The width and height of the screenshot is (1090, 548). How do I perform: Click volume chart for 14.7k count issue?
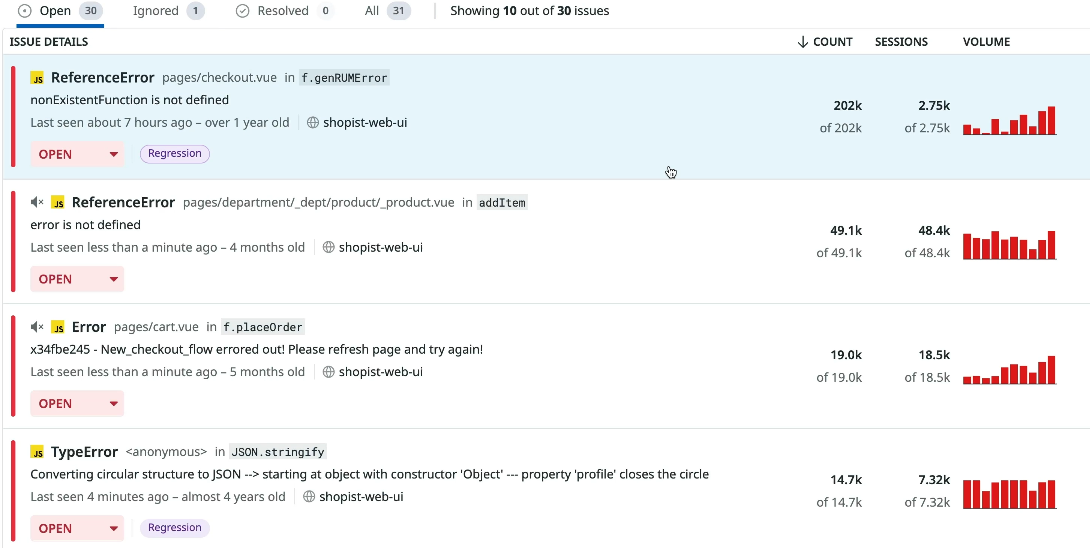[1009, 494]
